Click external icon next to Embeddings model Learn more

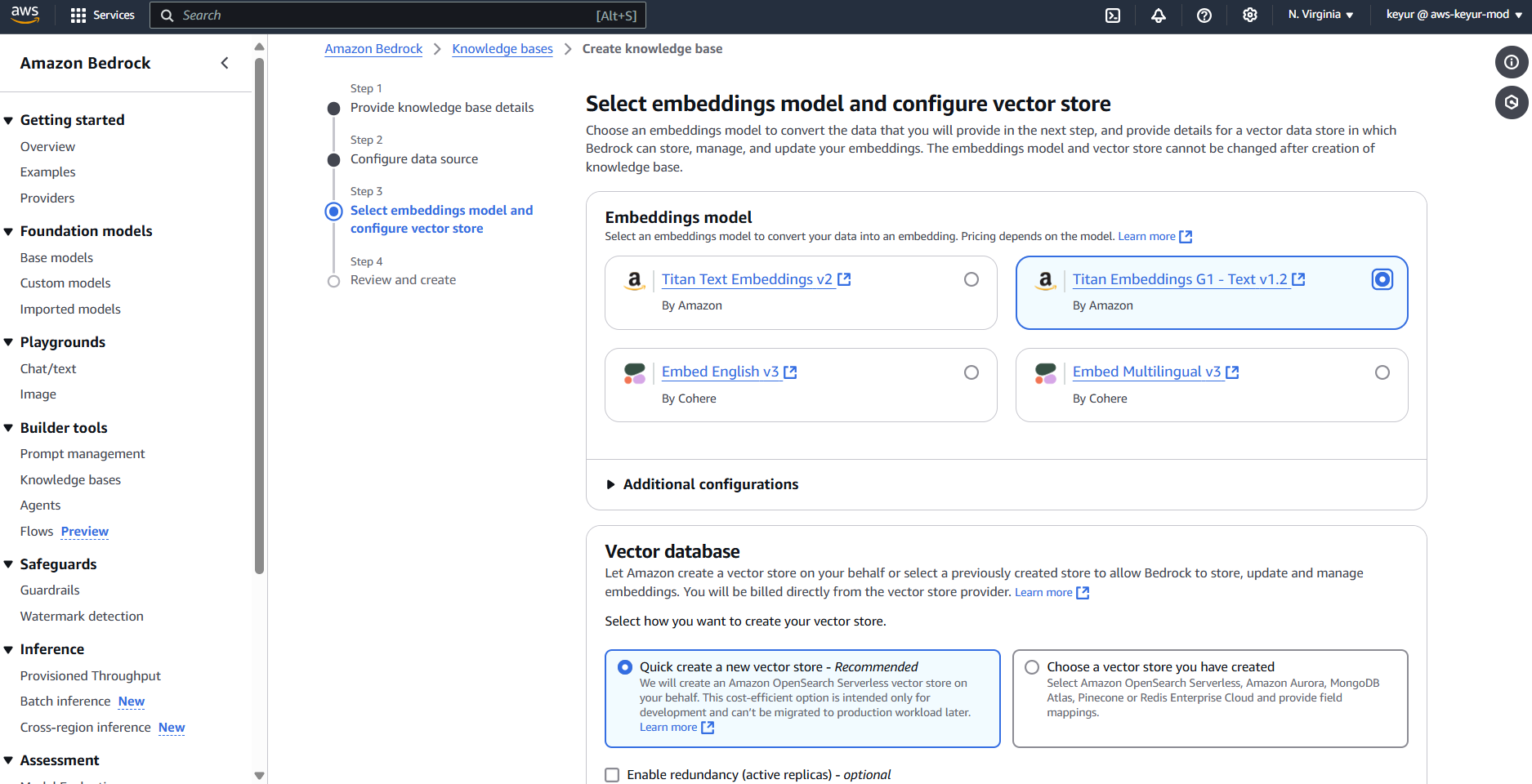[x=1186, y=237]
